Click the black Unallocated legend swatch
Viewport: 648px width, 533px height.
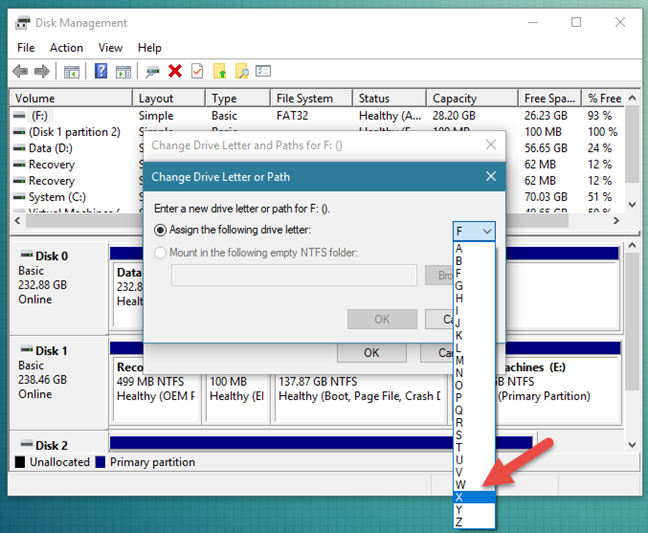(20, 462)
